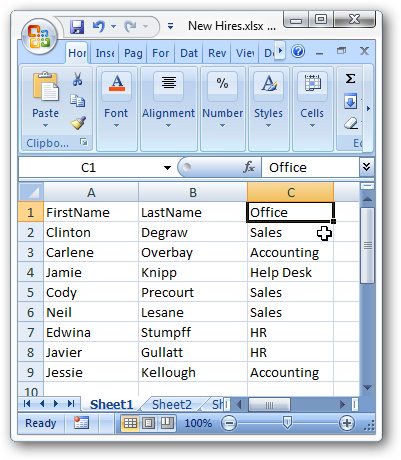Customize Quick Access Toolbar dropdown

pos(170,26)
